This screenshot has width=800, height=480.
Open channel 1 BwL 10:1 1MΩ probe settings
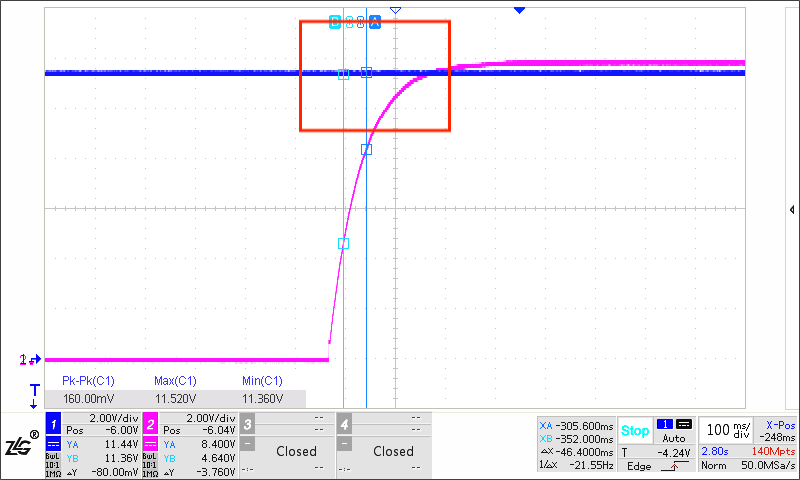(53, 465)
